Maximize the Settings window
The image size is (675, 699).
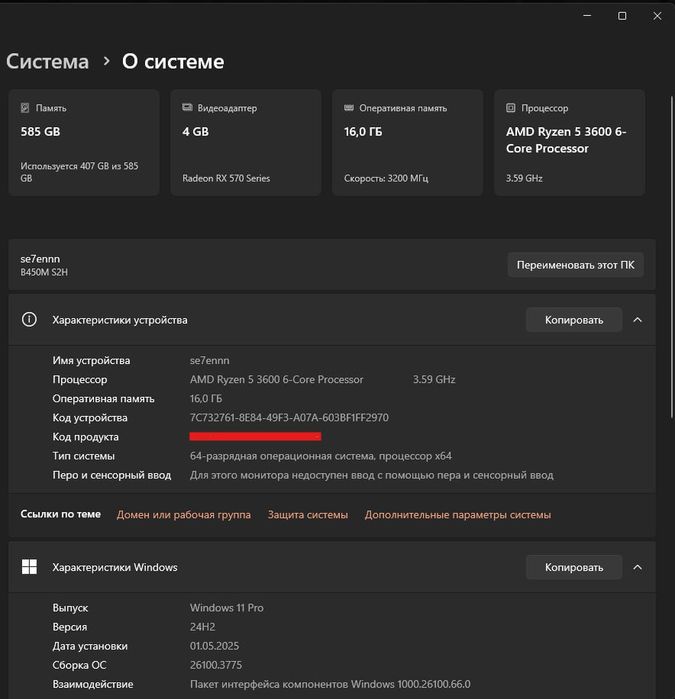click(x=622, y=16)
